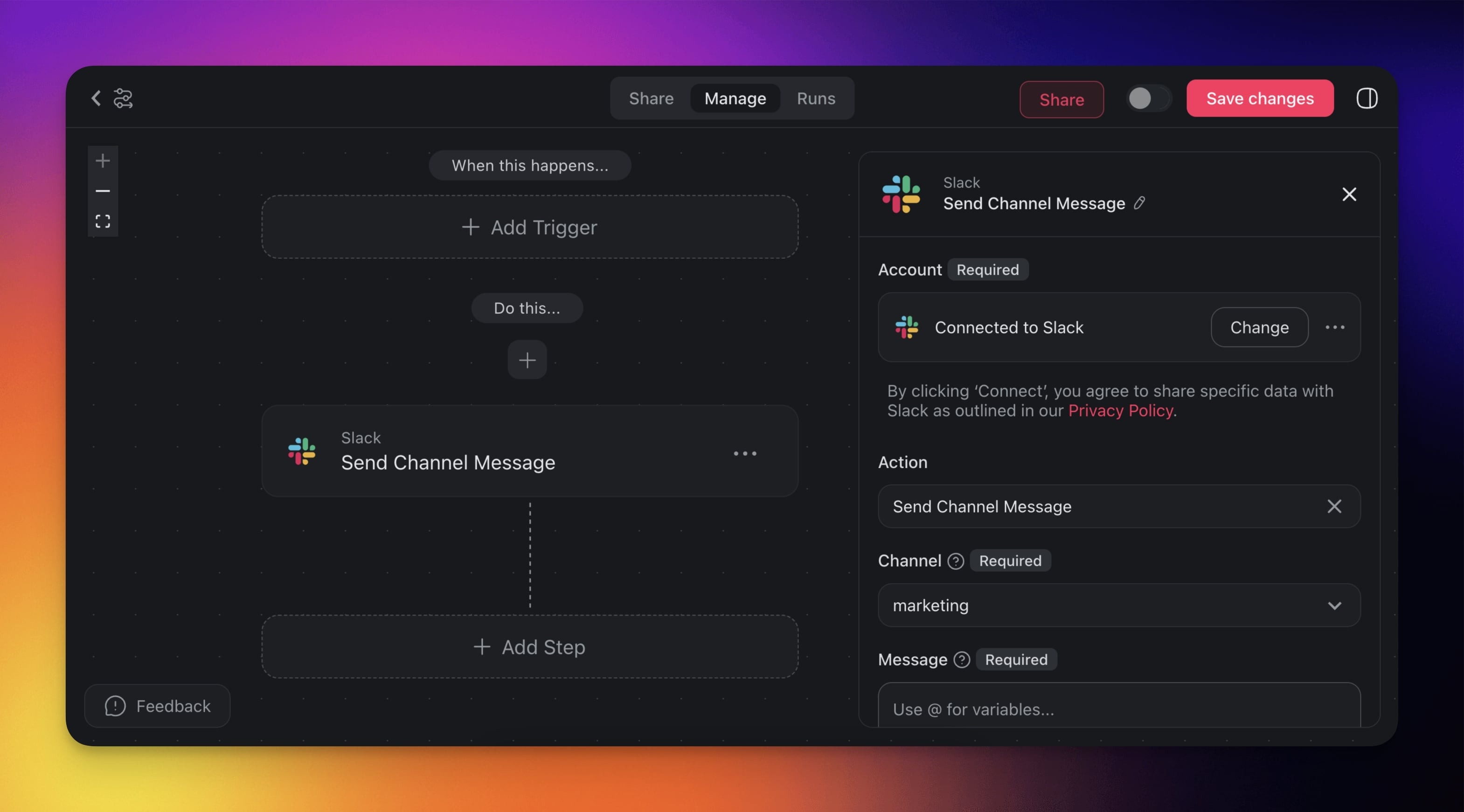Zoom in the canvas with plus icon

point(103,161)
